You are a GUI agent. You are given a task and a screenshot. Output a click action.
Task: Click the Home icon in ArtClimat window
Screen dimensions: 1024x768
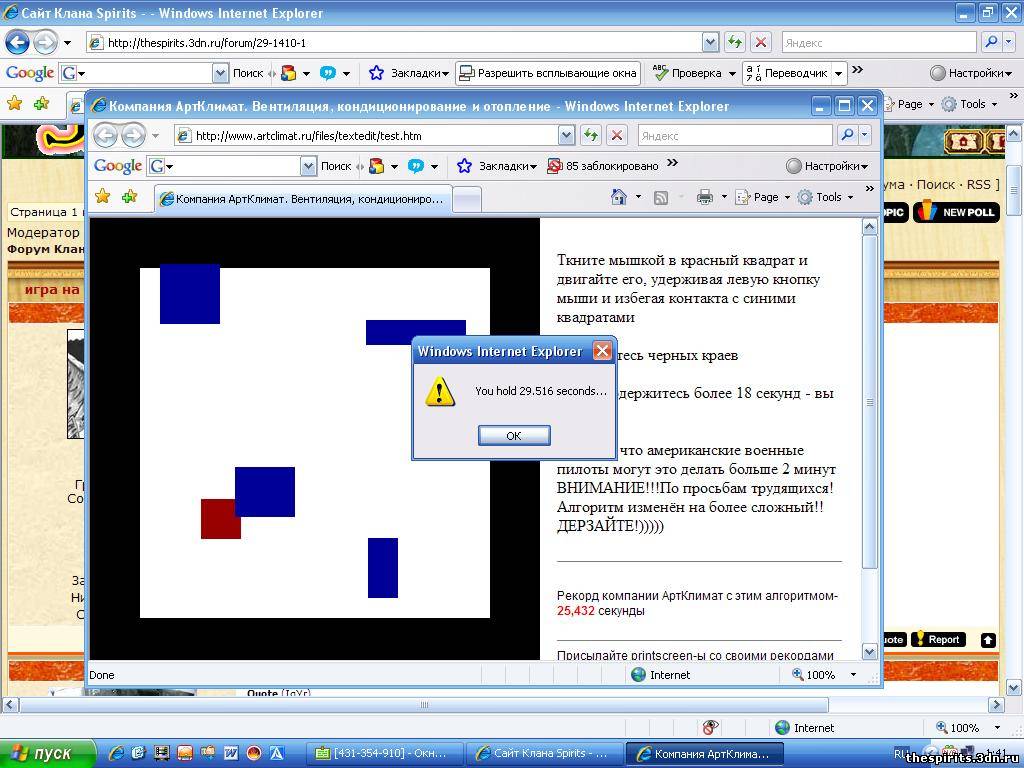coord(618,197)
